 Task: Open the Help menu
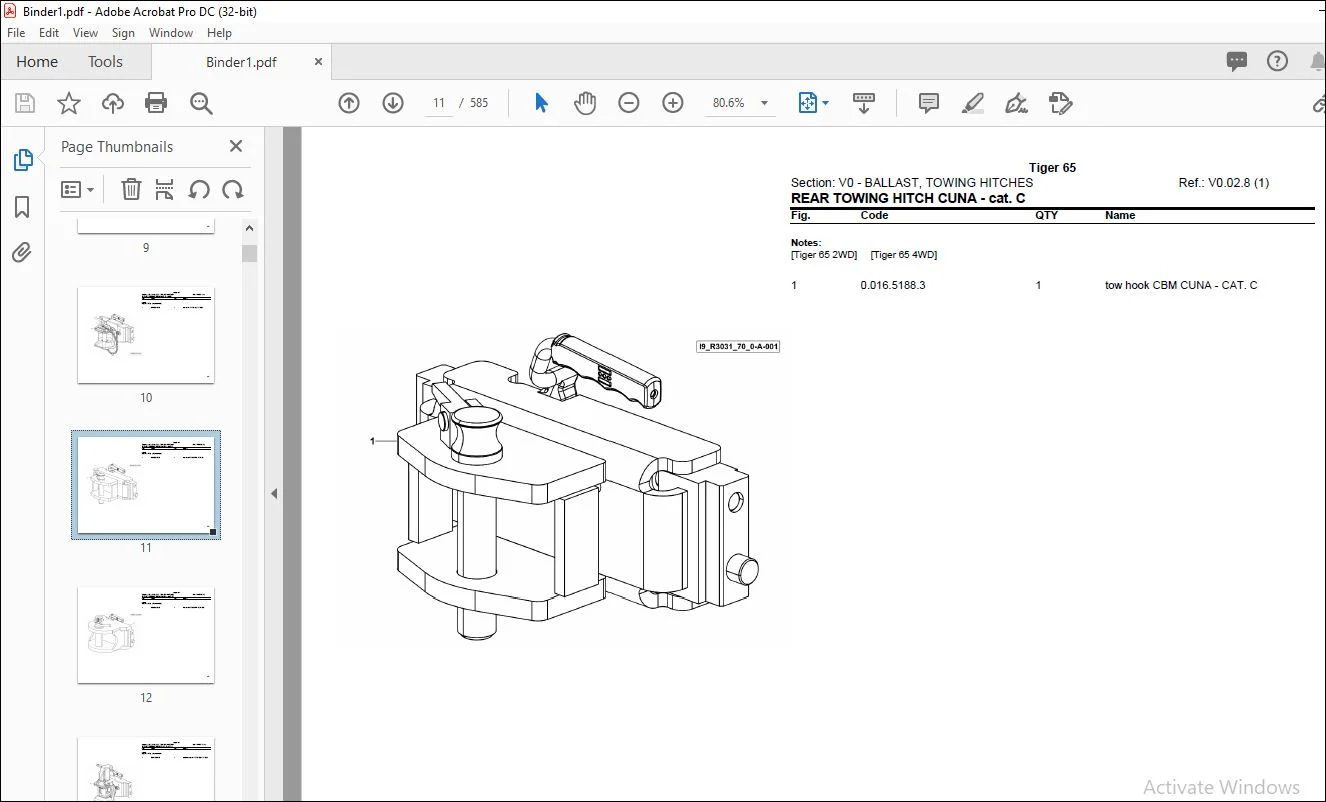point(219,33)
